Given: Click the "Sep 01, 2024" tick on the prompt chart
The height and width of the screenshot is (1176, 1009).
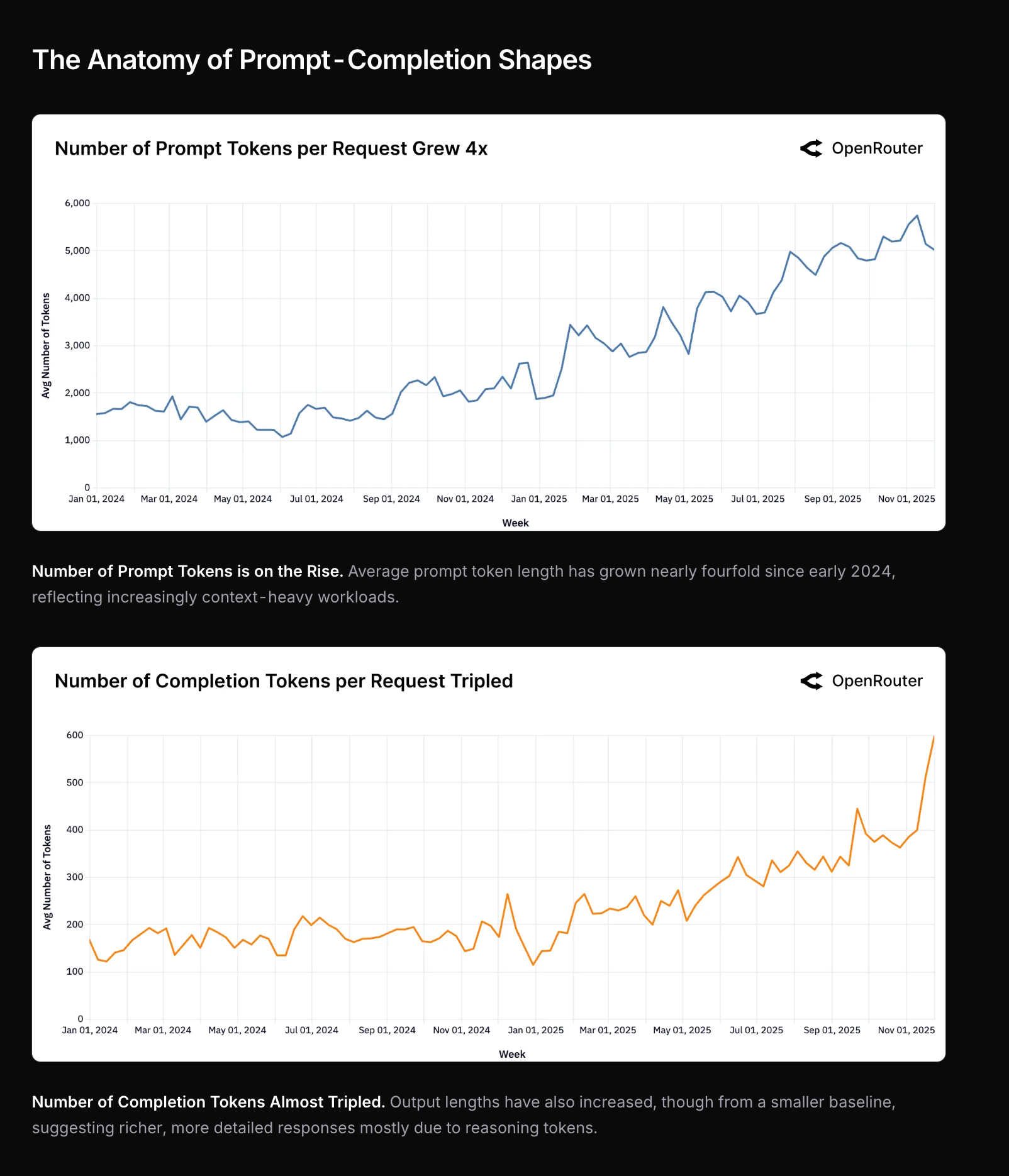Looking at the screenshot, I should [391, 499].
